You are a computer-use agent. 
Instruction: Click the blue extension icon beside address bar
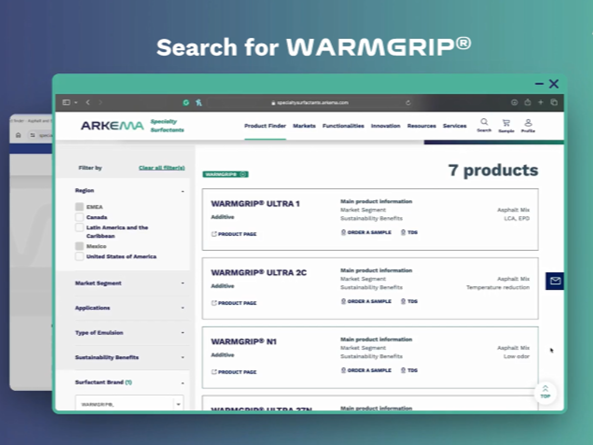point(199,102)
